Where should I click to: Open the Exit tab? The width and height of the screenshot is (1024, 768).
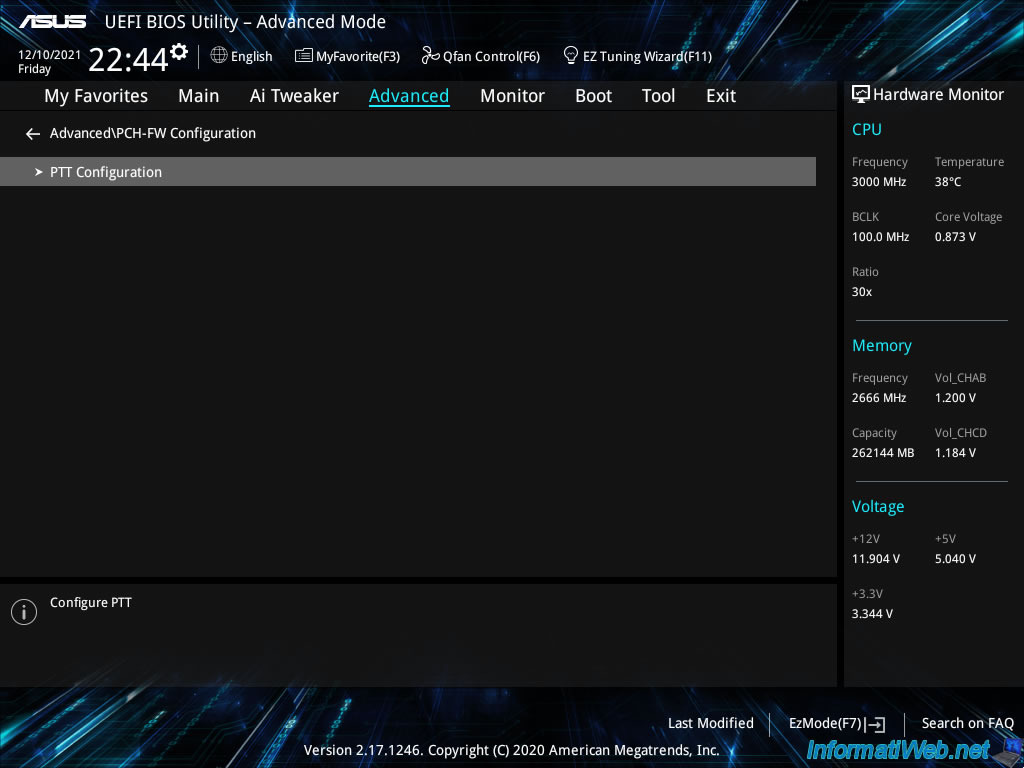click(x=721, y=96)
